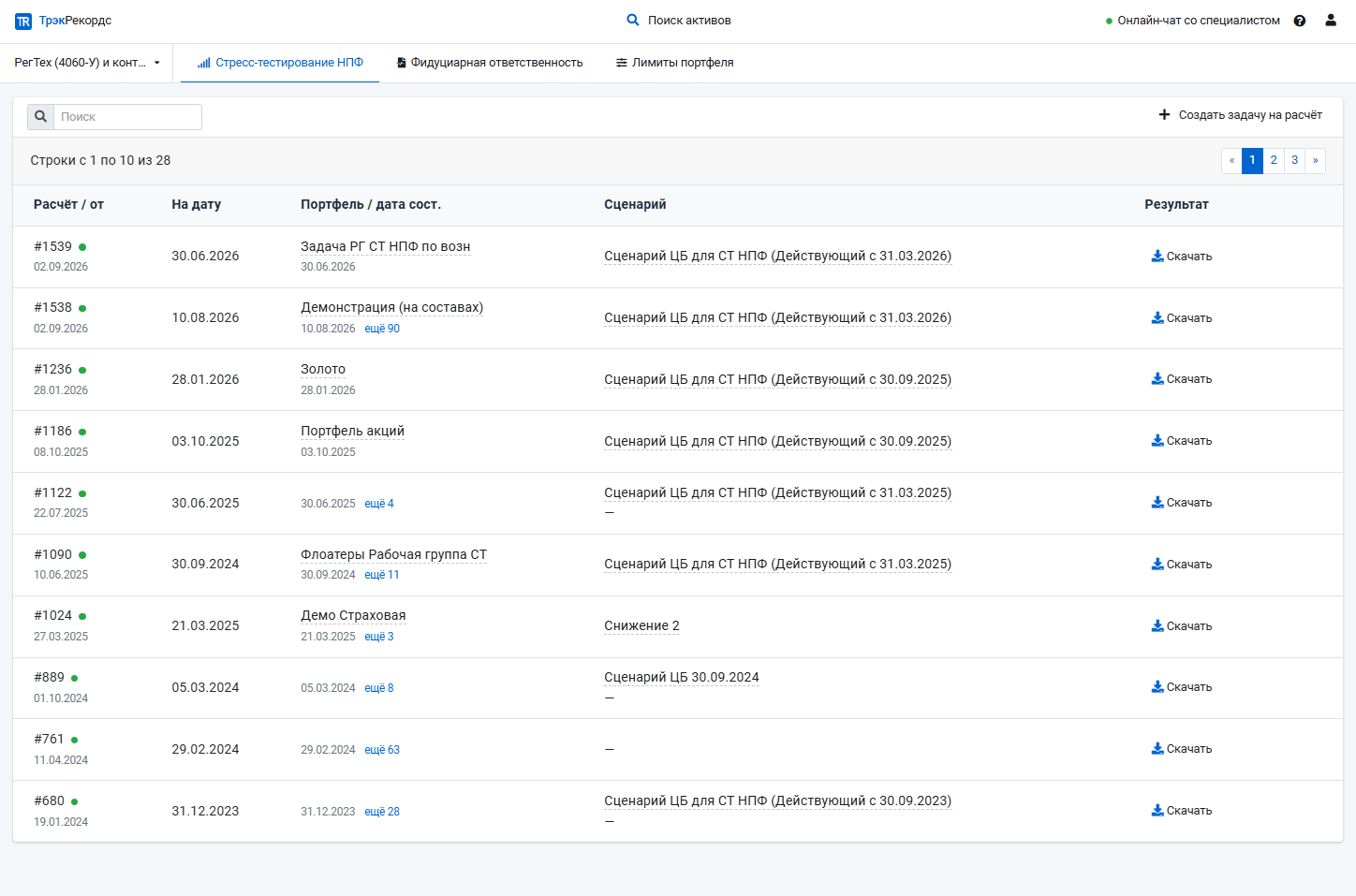The width and height of the screenshot is (1356, 896).
Task: Click the search icon next to Поиск field
Action: tap(41, 117)
